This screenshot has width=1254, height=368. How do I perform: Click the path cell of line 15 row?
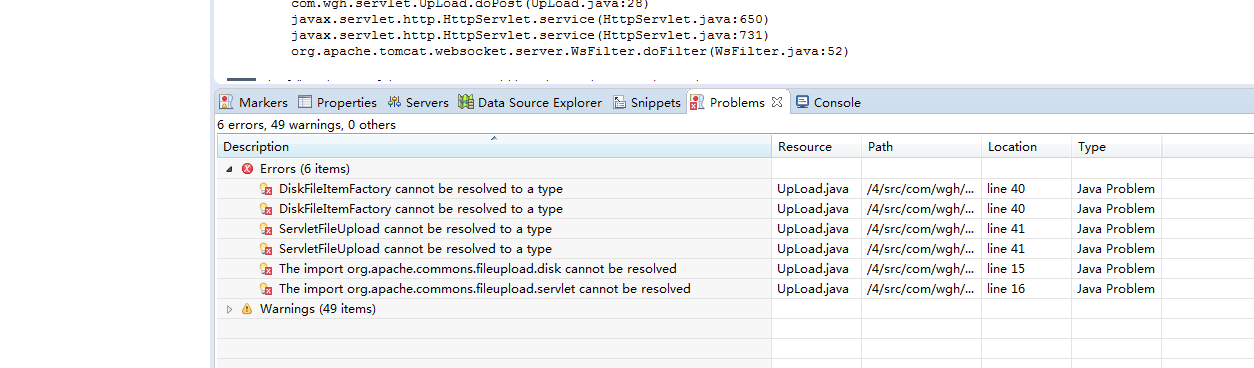click(x=921, y=269)
